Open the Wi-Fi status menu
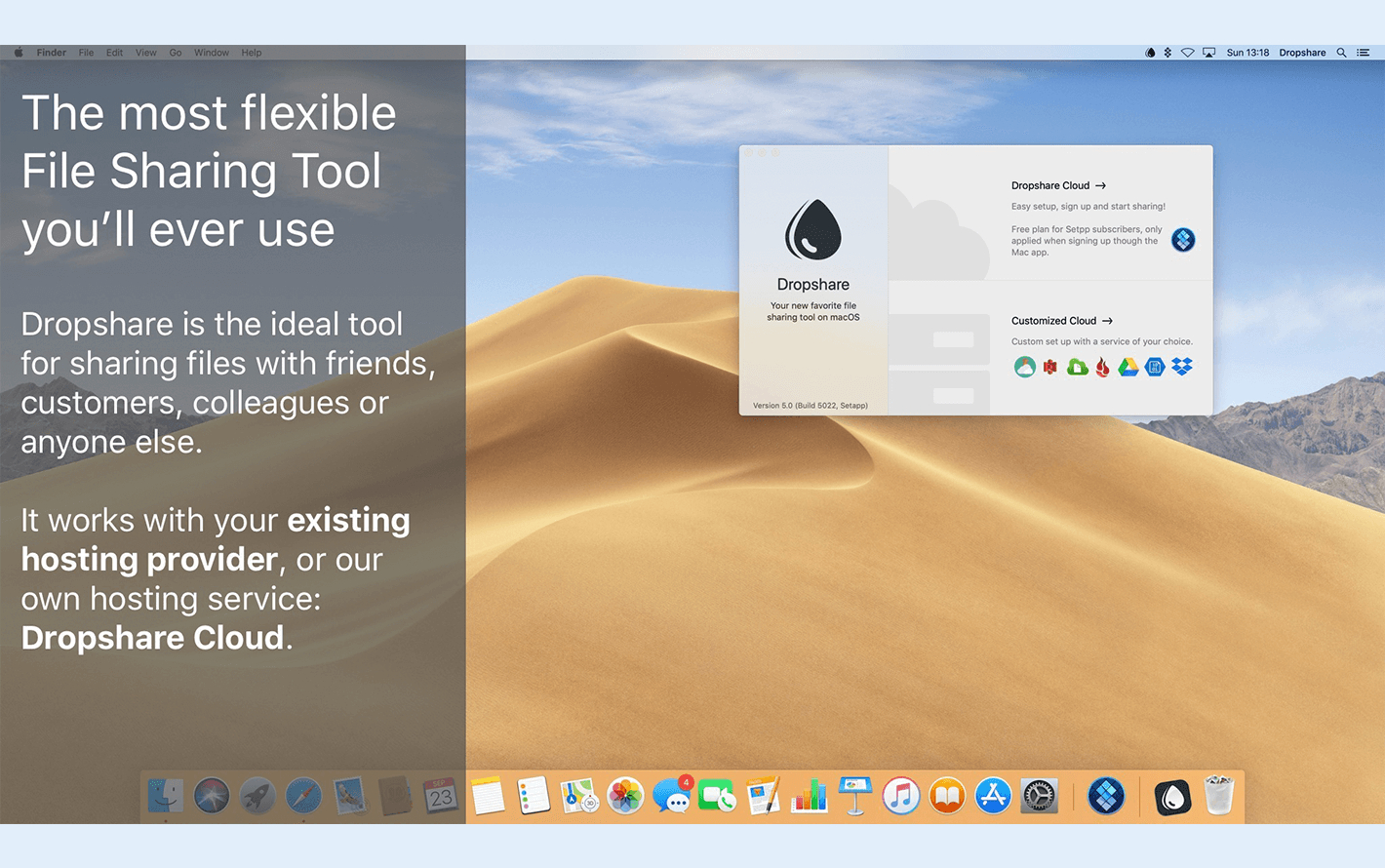1385x868 pixels. click(1187, 53)
